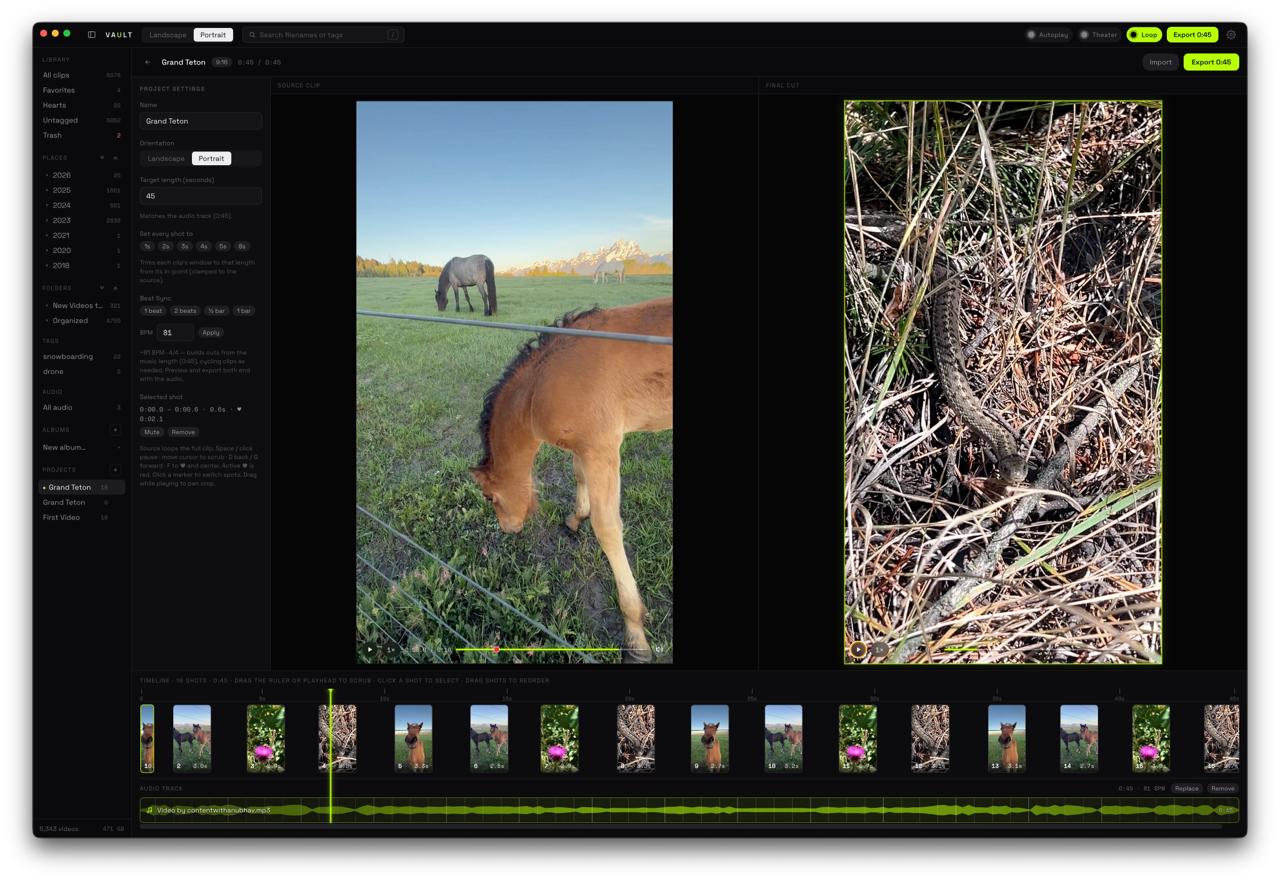
Task: Open All audio in sidebar
Action: (81, 407)
